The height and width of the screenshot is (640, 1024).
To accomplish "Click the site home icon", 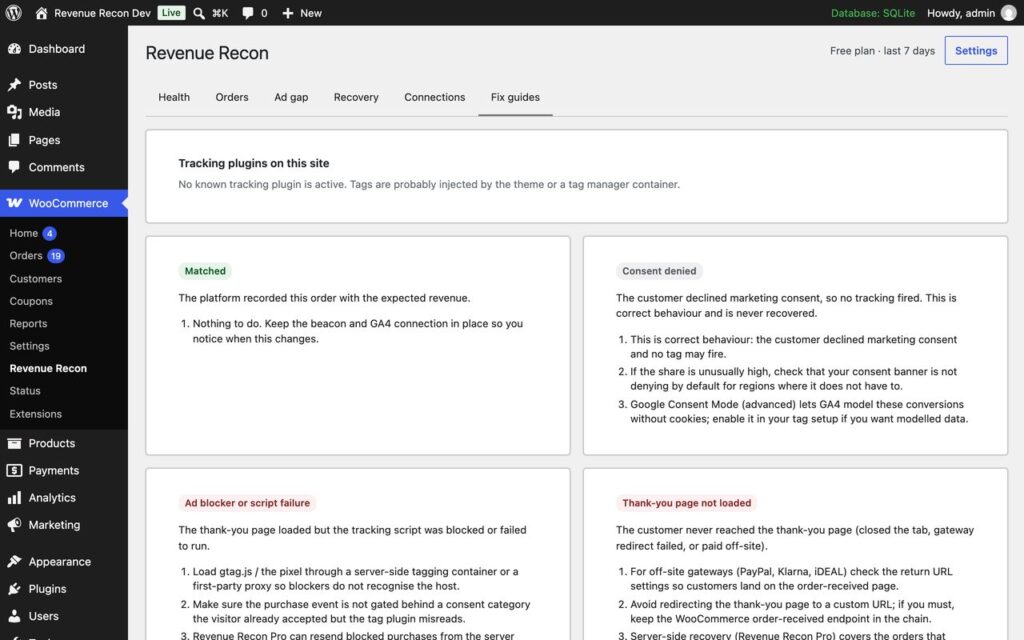I will pyautogui.click(x=41, y=12).
